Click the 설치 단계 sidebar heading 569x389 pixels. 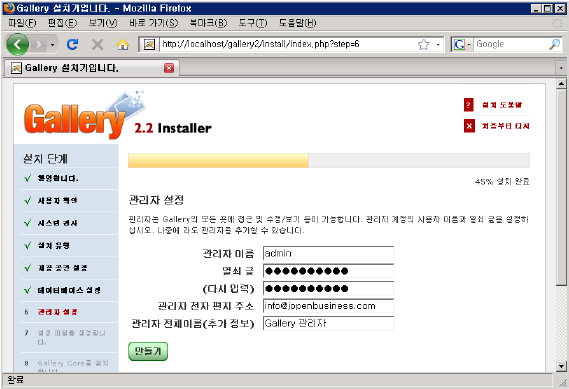click(x=45, y=159)
